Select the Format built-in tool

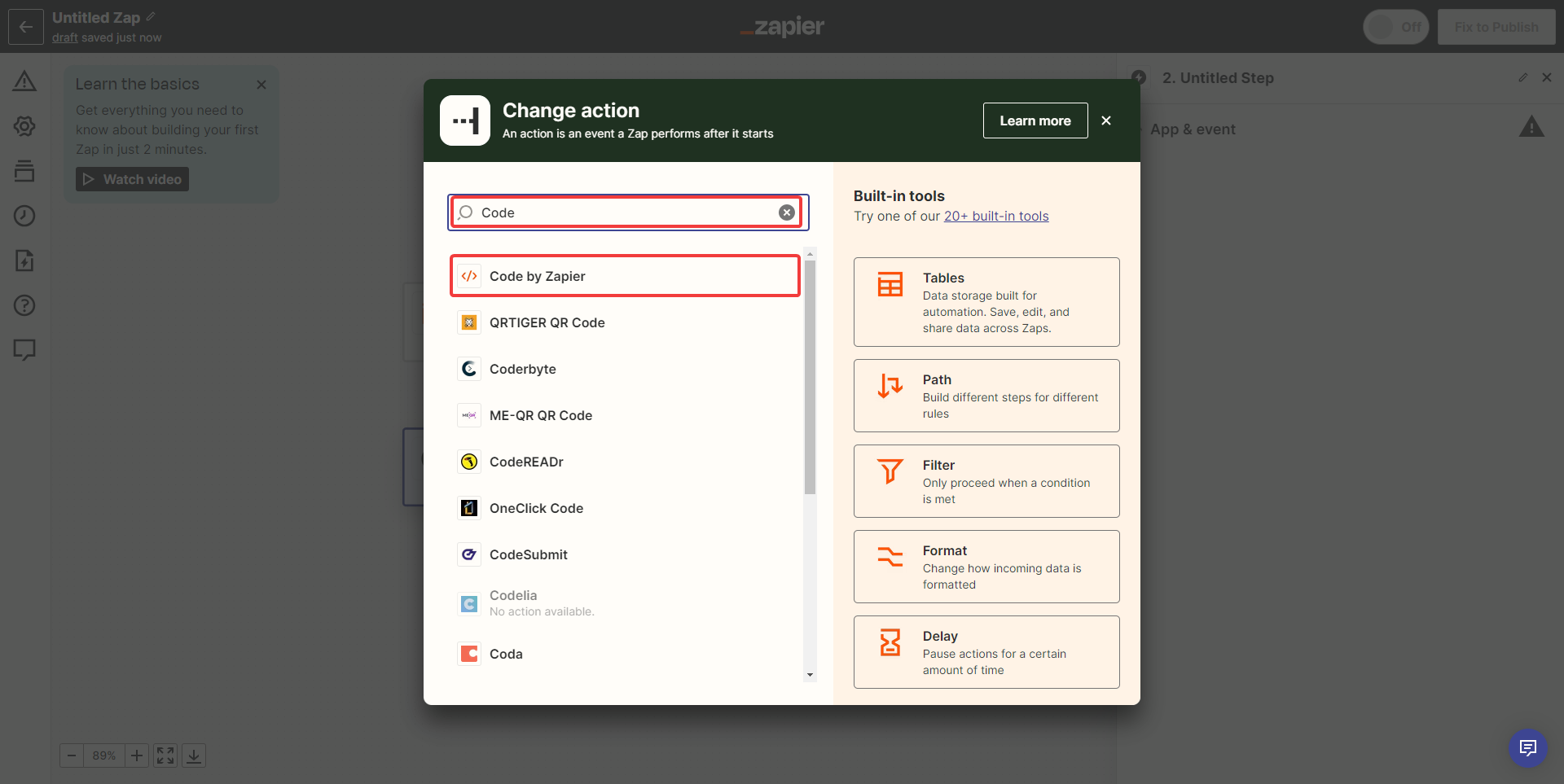coord(986,567)
